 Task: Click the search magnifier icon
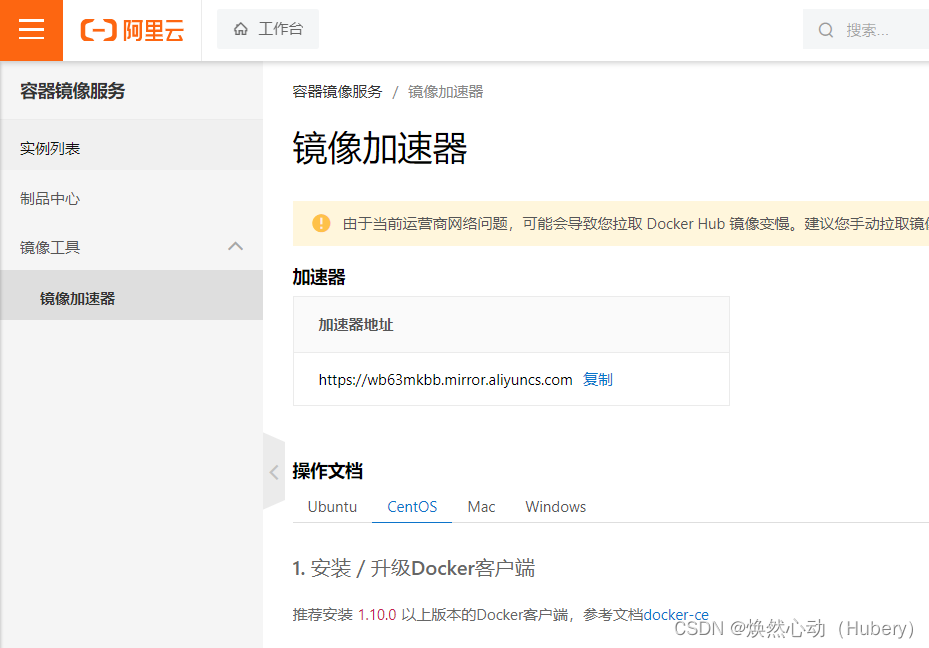pos(825,30)
